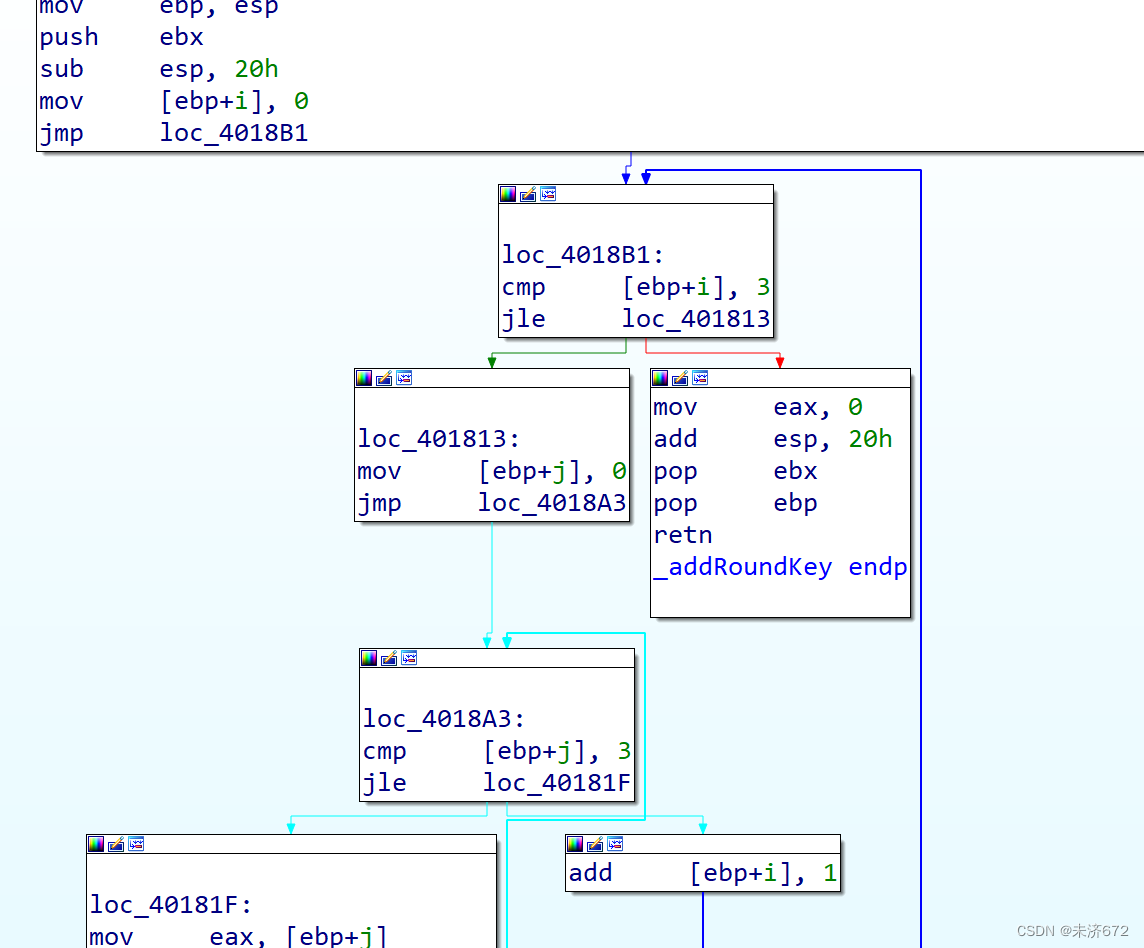
Task: Click the 'cmp [ebp+i], 3' instruction
Action: (x=636, y=288)
